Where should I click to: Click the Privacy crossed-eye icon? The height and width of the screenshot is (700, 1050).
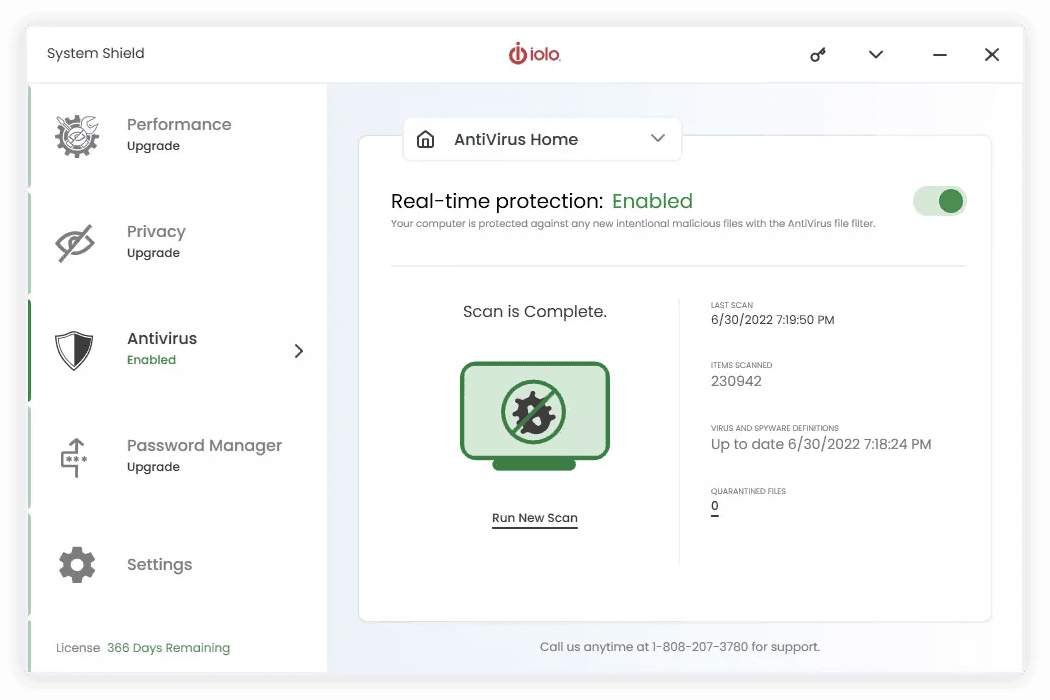coord(75,243)
